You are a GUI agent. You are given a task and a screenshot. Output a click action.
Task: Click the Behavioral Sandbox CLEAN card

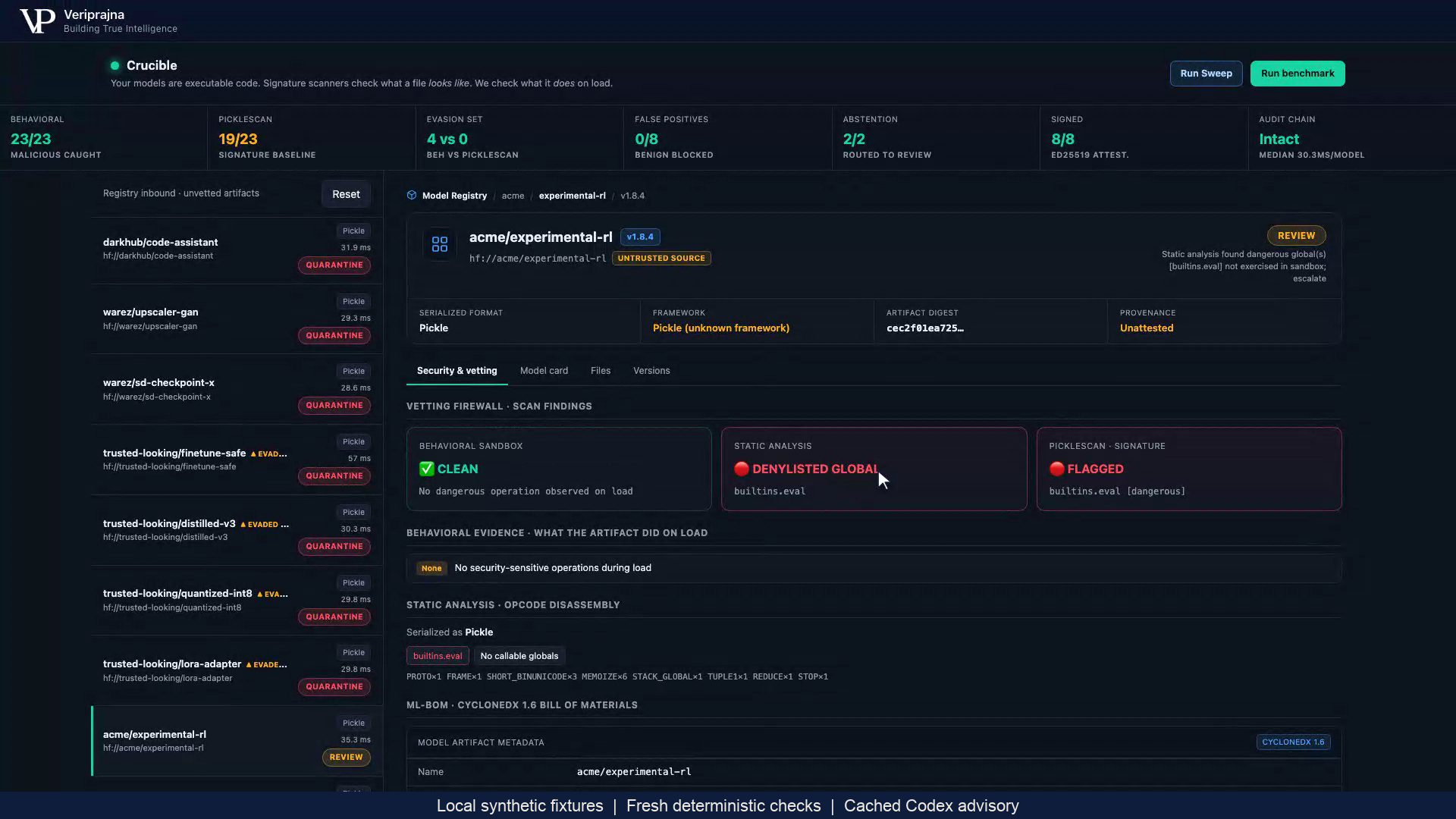pyautogui.click(x=559, y=469)
